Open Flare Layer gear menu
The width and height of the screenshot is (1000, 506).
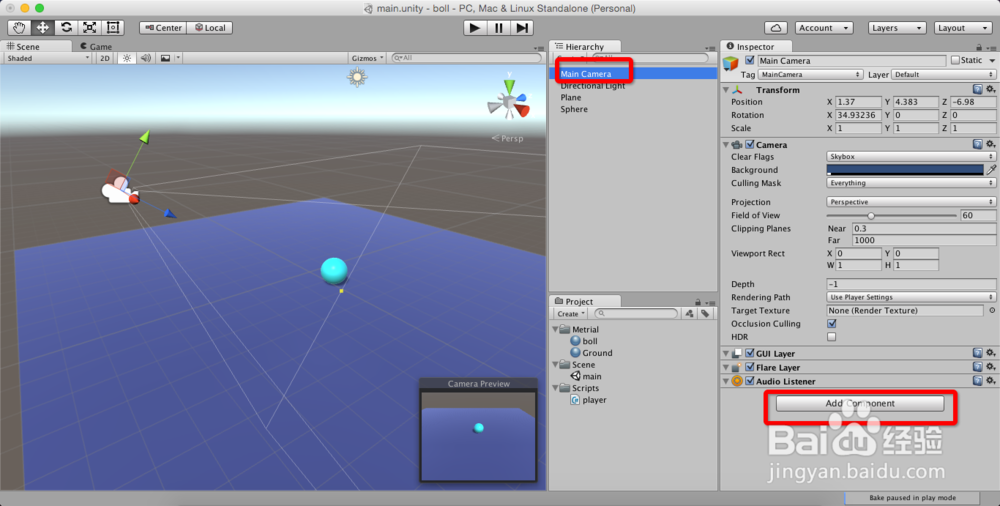[990, 367]
